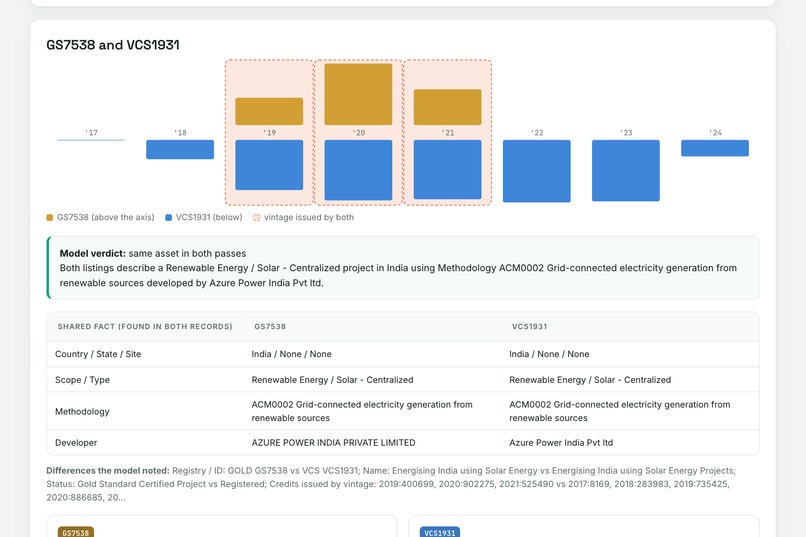806x537 pixels.
Task: Click the 'Methodology' row label
Action: [82, 412]
